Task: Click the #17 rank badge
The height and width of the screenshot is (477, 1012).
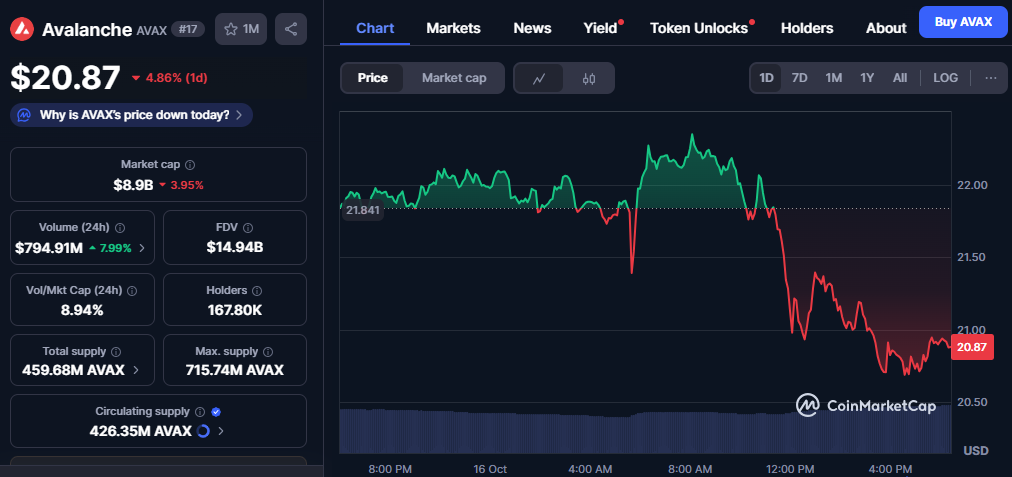Action: [x=188, y=29]
